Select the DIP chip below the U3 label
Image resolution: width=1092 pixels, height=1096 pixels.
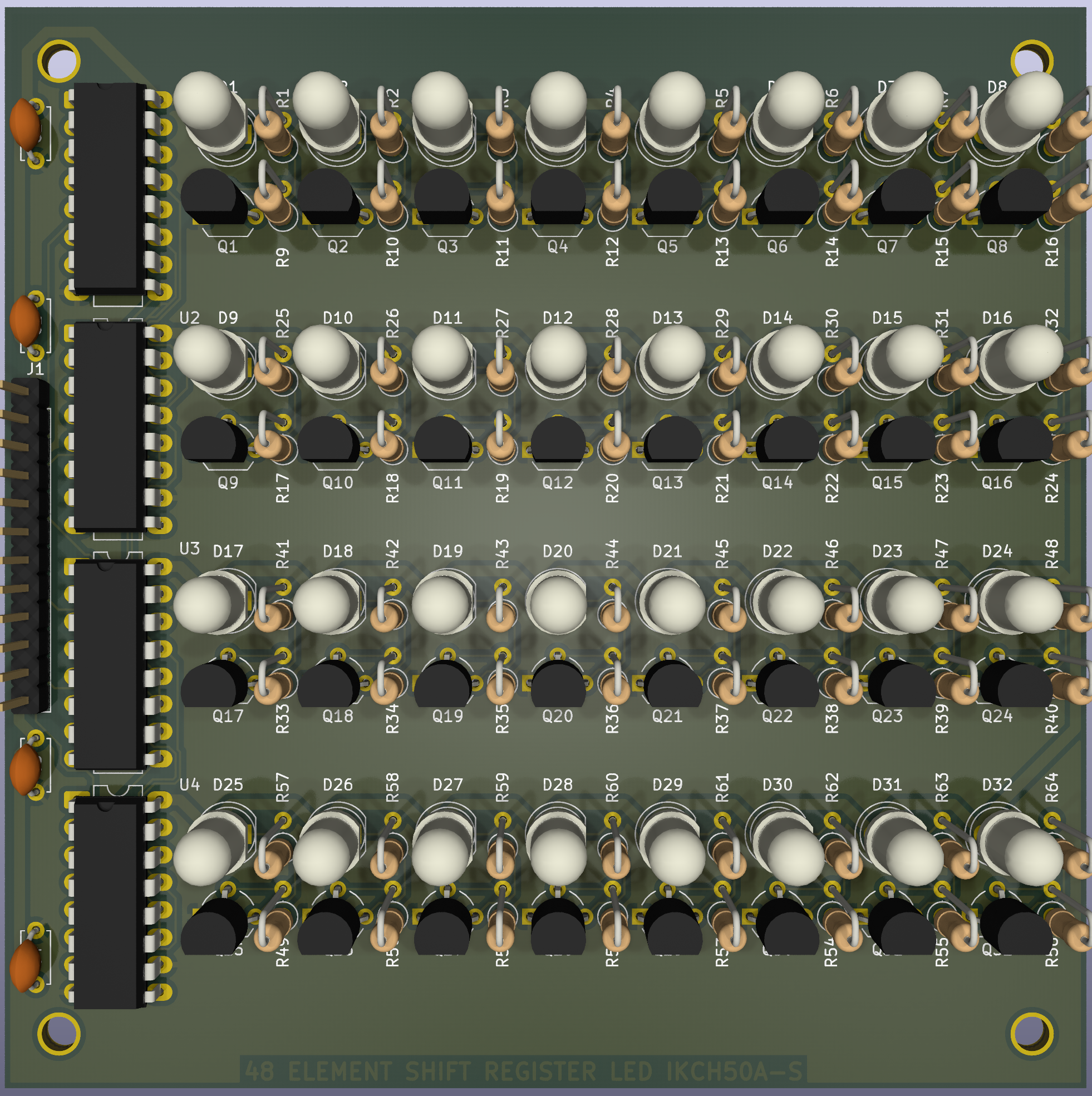(x=111, y=665)
